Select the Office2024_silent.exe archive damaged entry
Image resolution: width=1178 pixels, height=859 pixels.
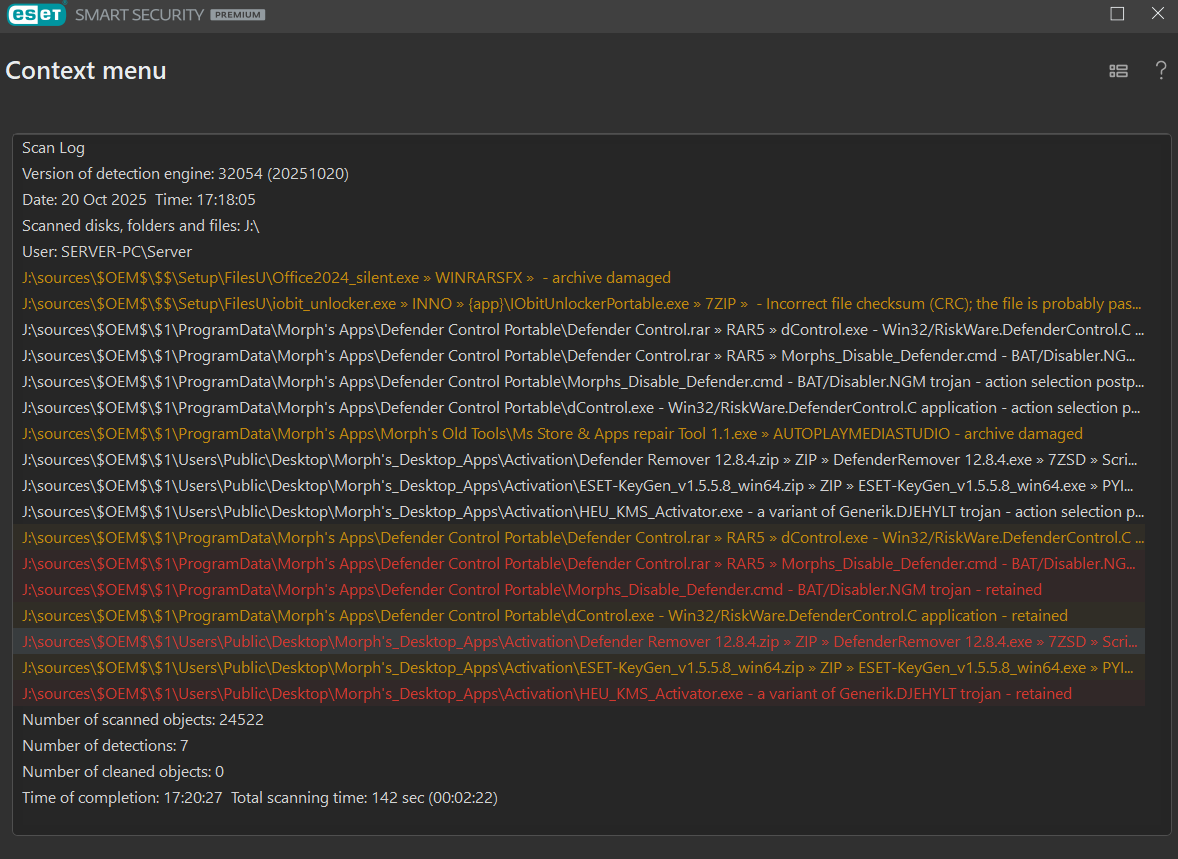[346, 278]
